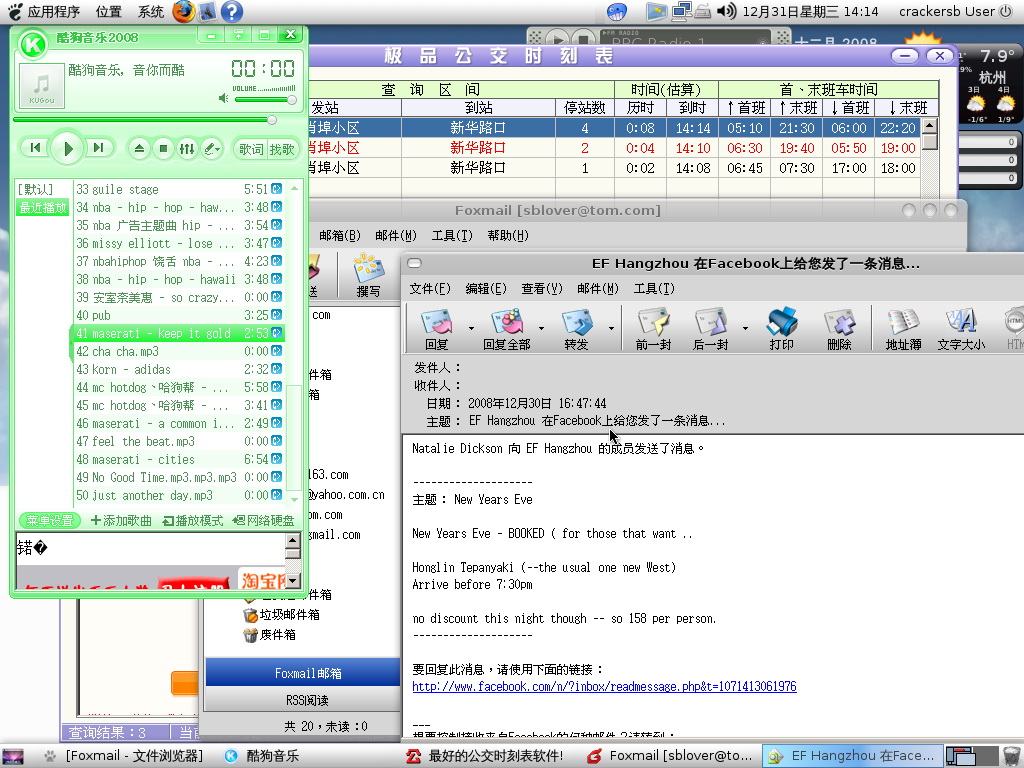
Task: Open 查看(V) menu in email window
Action: [x=542, y=289]
